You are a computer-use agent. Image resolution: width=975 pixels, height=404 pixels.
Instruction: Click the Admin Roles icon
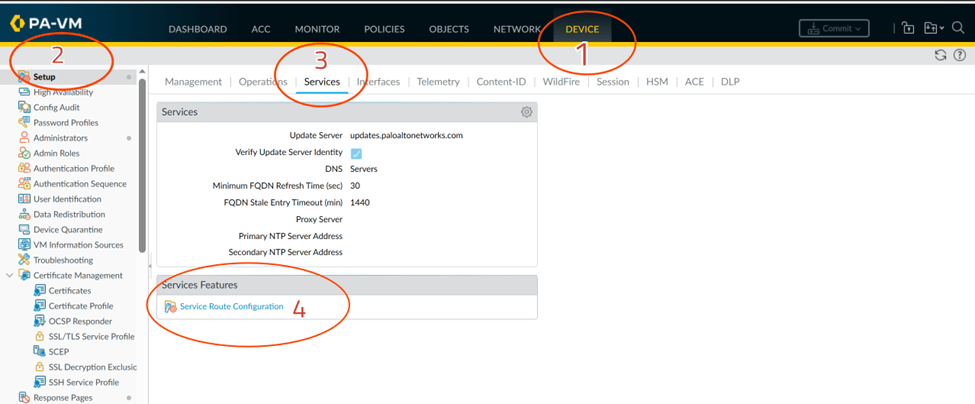(x=24, y=153)
